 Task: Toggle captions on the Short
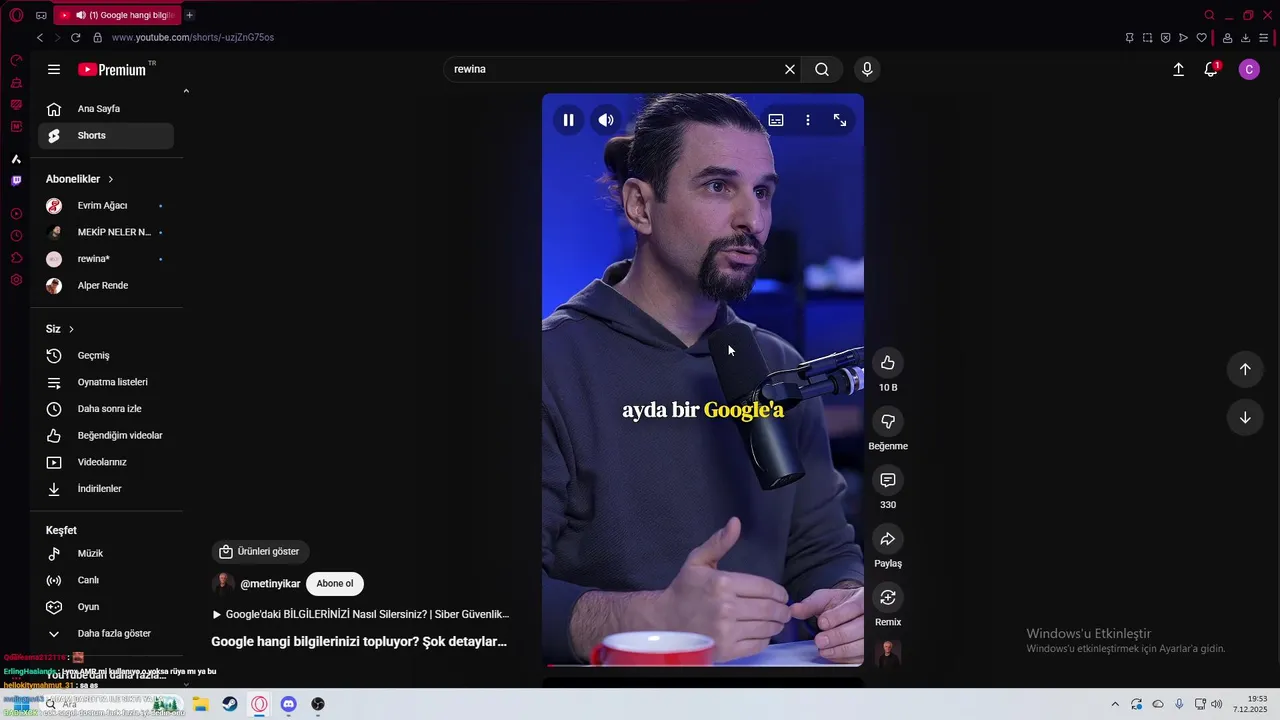[776, 120]
